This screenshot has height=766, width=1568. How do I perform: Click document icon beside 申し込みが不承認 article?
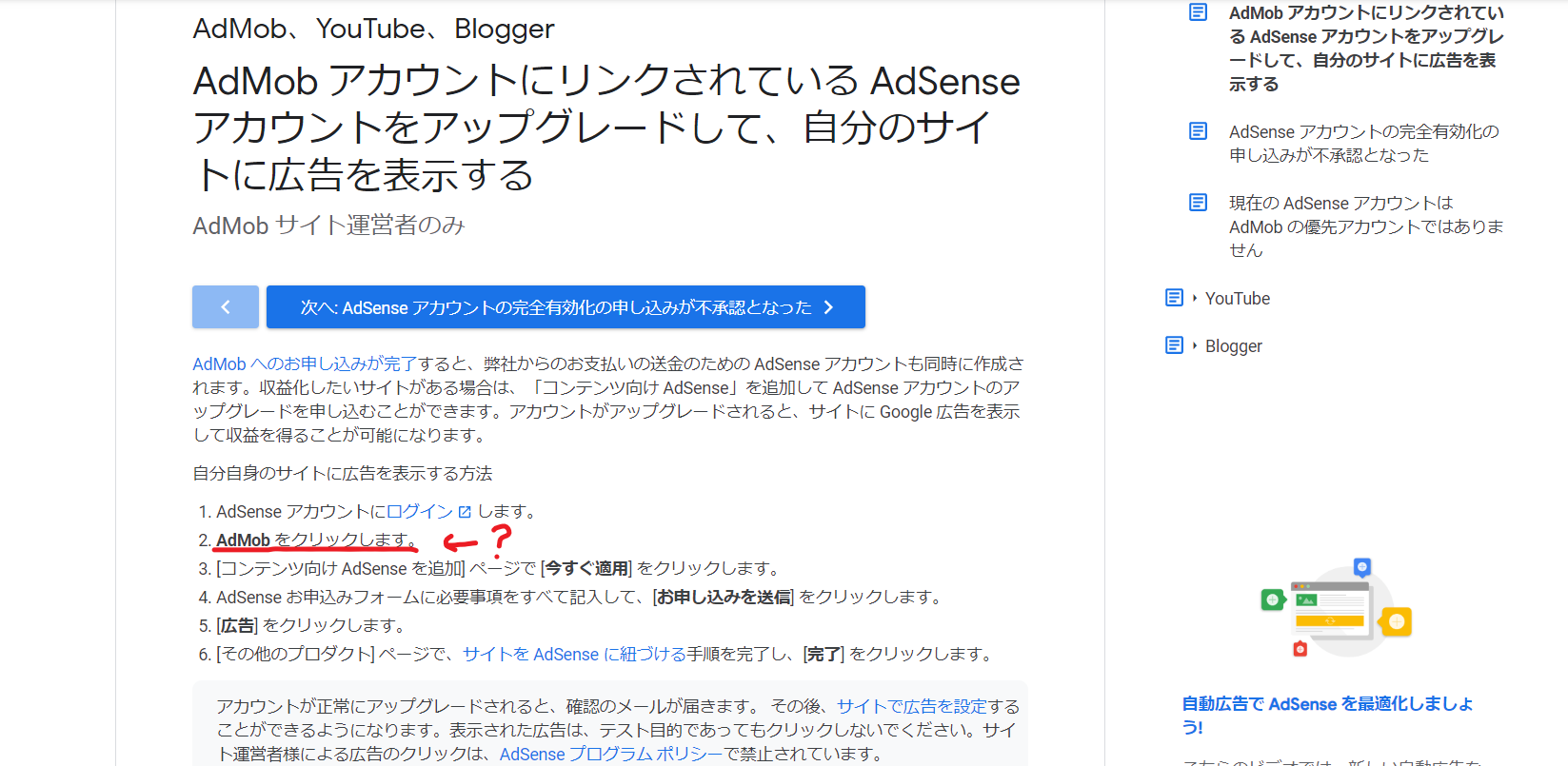click(1199, 131)
